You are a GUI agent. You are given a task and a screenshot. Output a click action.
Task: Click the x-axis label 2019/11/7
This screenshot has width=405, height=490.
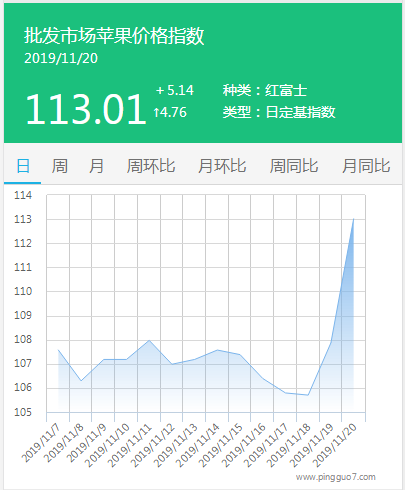[41, 443]
